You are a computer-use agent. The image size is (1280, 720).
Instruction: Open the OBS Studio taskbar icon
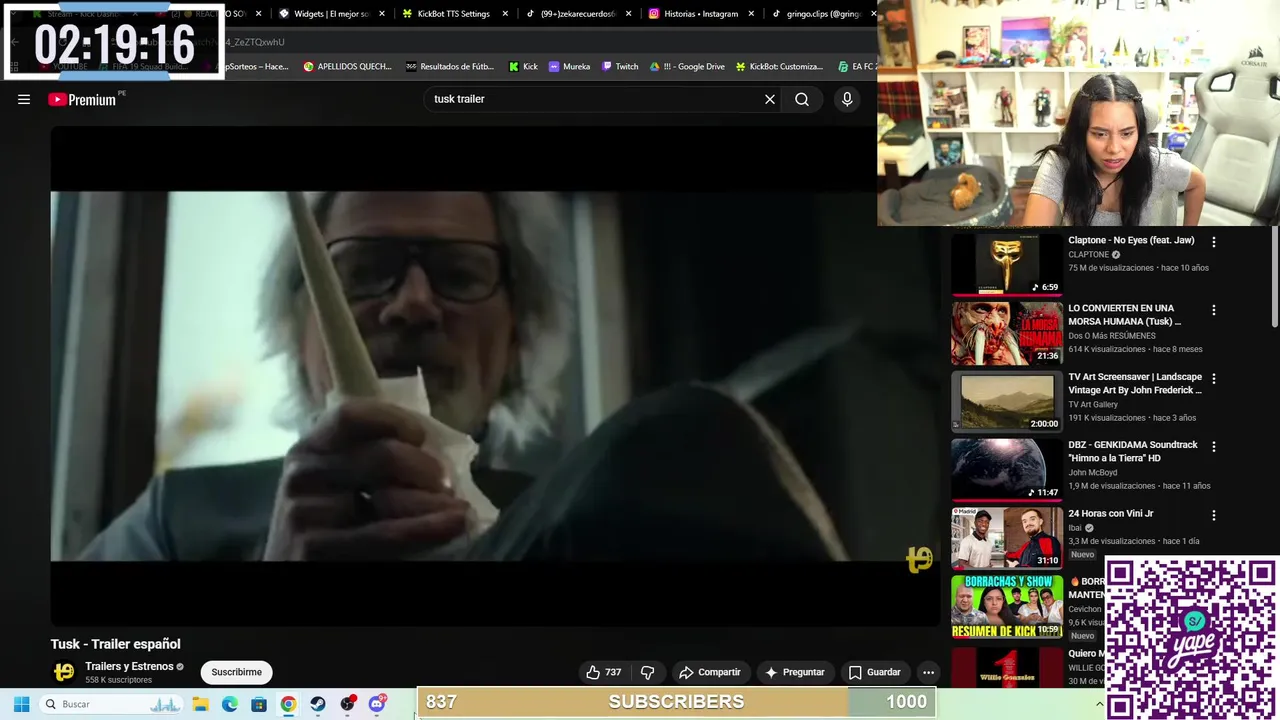pos(347,704)
